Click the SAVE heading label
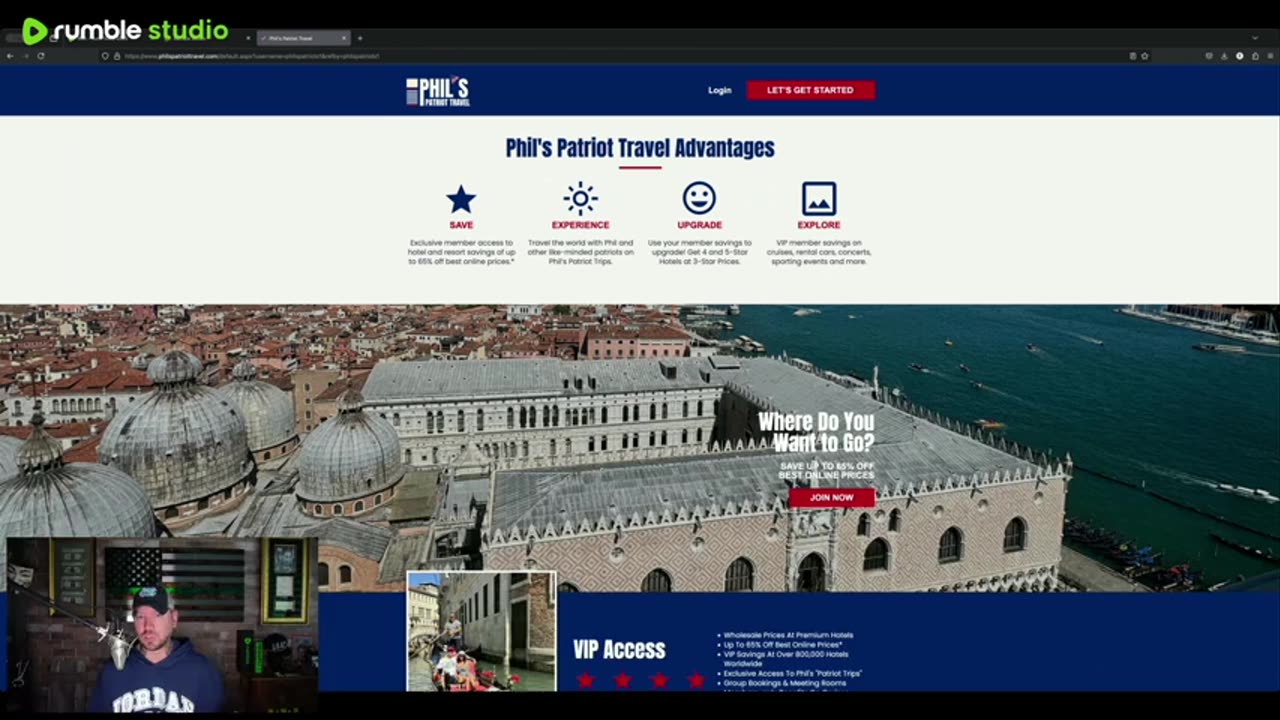 (x=461, y=225)
